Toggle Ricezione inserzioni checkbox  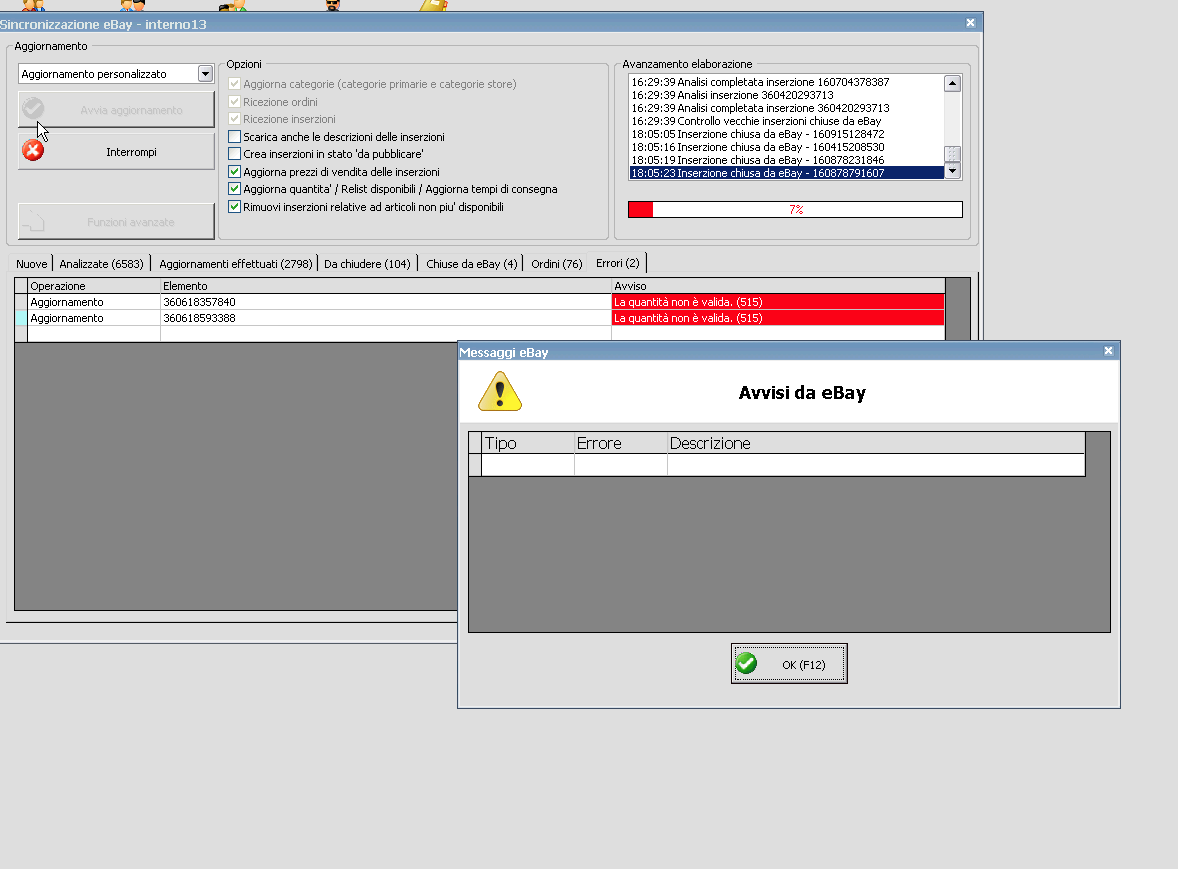pyautogui.click(x=234, y=119)
